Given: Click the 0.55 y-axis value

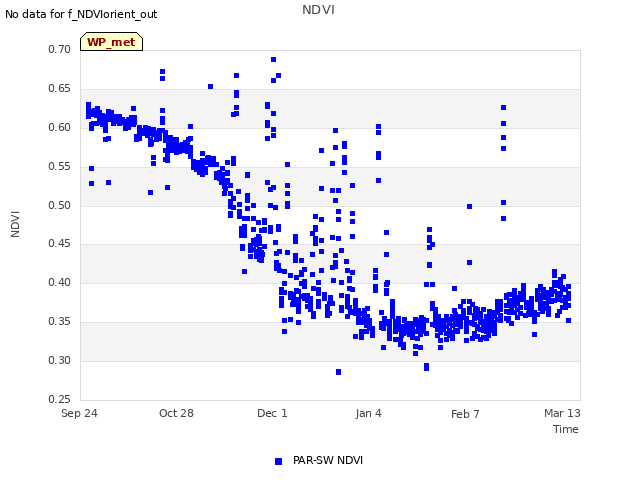Looking at the screenshot, I should tap(59, 166).
